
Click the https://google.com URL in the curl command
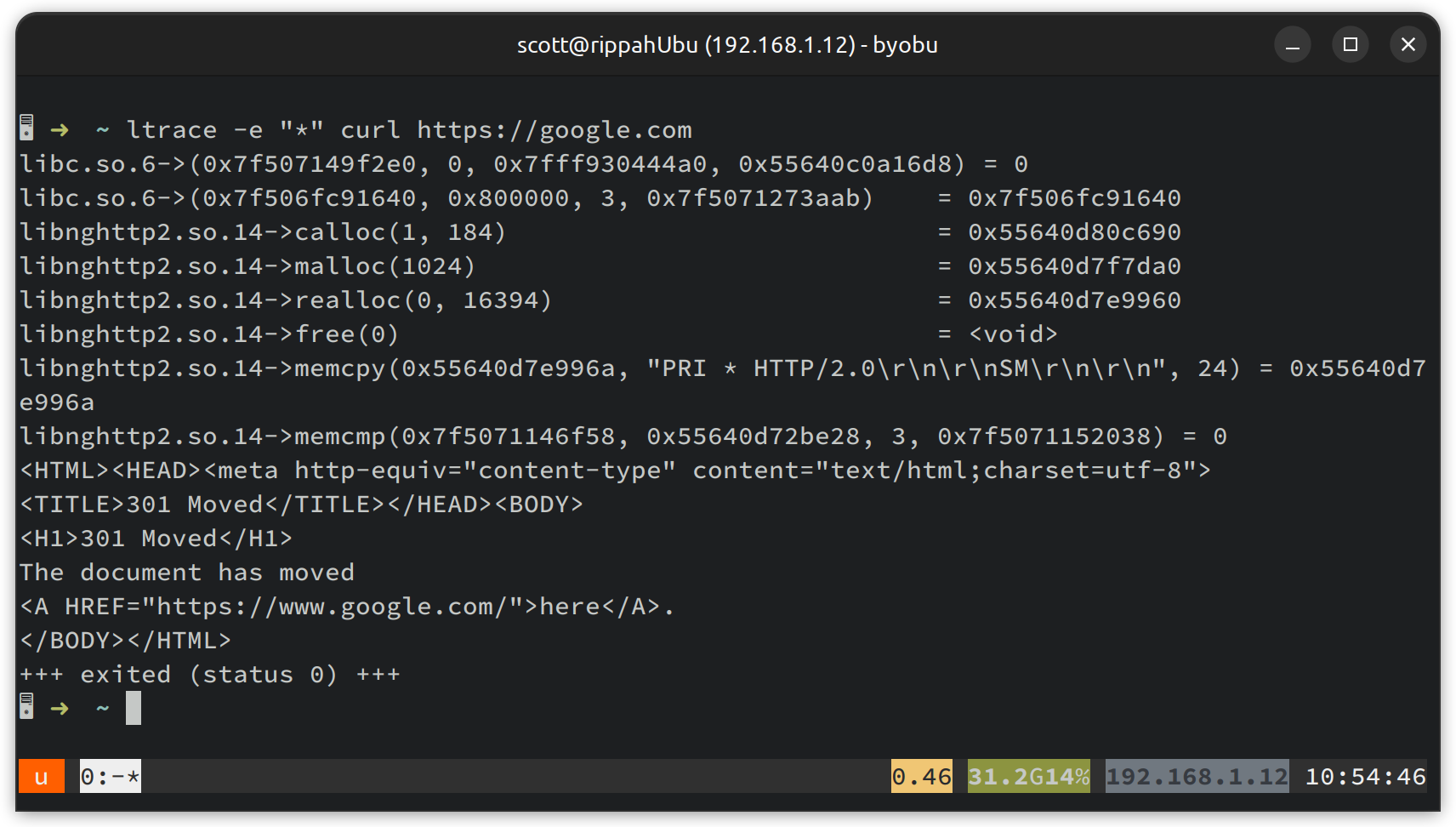click(x=554, y=129)
